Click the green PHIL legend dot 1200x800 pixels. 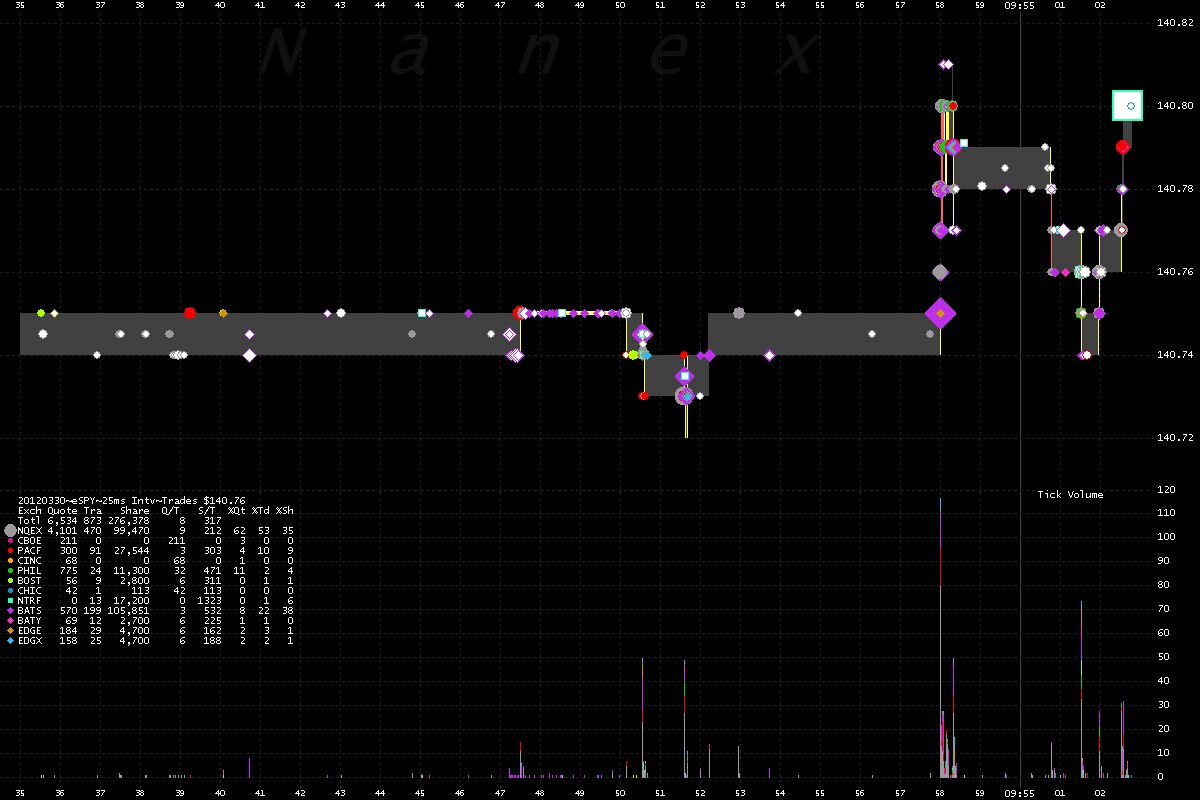[x=10, y=571]
